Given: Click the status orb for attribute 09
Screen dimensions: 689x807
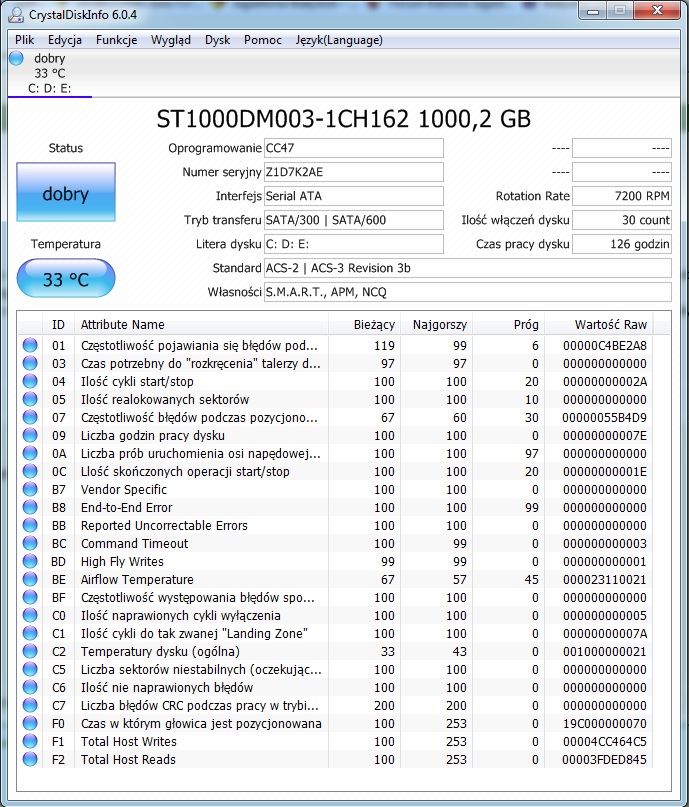Looking at the screenshot, I should click(30, 435).
